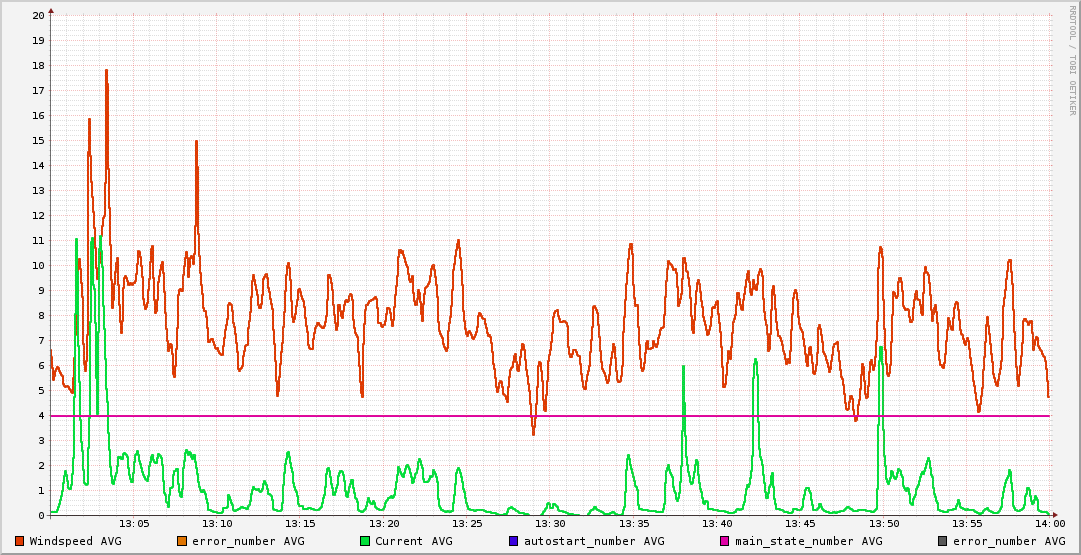Select the 'autostart_number AVG' legend label
The image size is (1081, 555).
coord(594,541)
